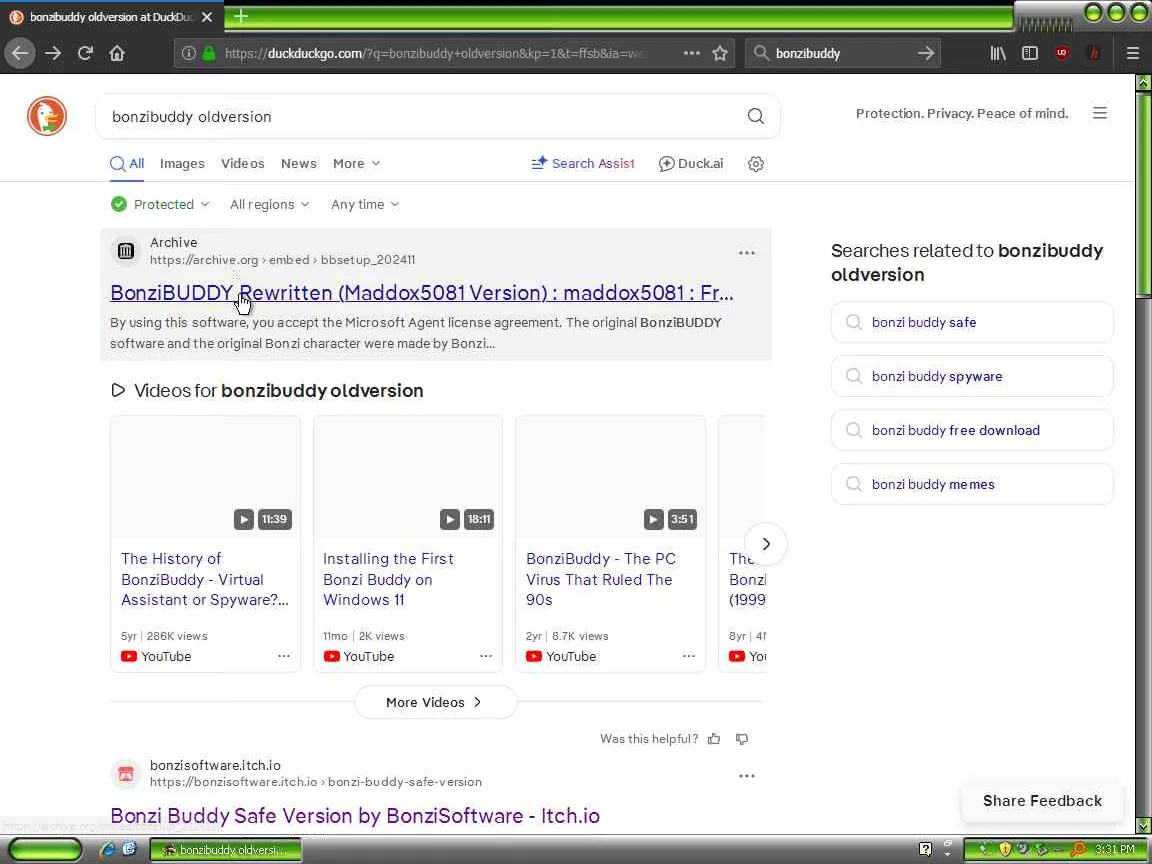
Task: Expand the All regions dropdown
Action: click(x=270, y=204)
